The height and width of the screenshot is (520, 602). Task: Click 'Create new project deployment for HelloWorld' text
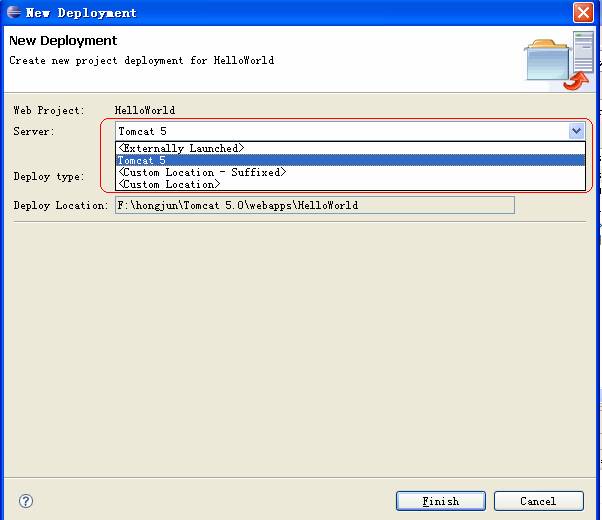(x=142, y=60)
